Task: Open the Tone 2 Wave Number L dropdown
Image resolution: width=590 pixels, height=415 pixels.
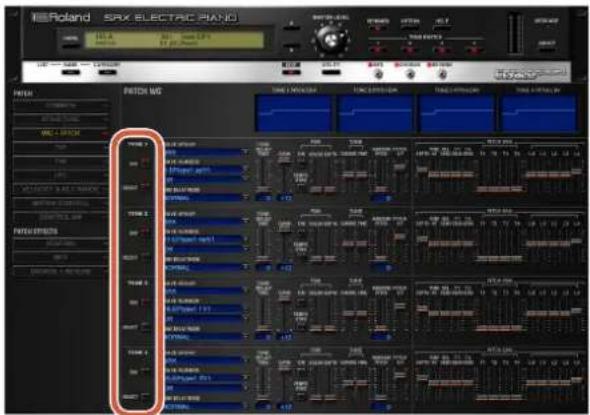Action: click(207, 239)
